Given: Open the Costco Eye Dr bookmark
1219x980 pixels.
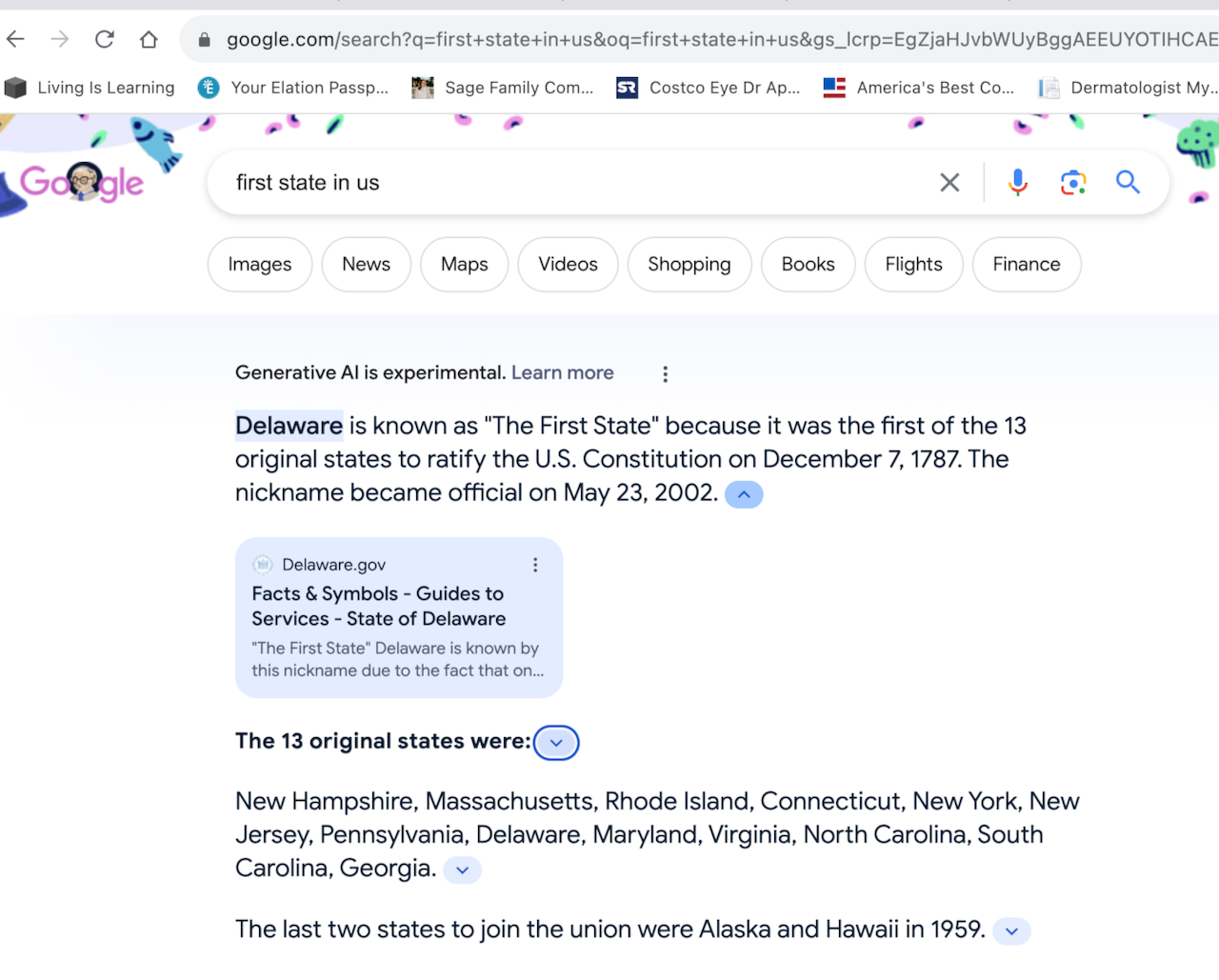Looking at the screenshot, I should 709,88.
